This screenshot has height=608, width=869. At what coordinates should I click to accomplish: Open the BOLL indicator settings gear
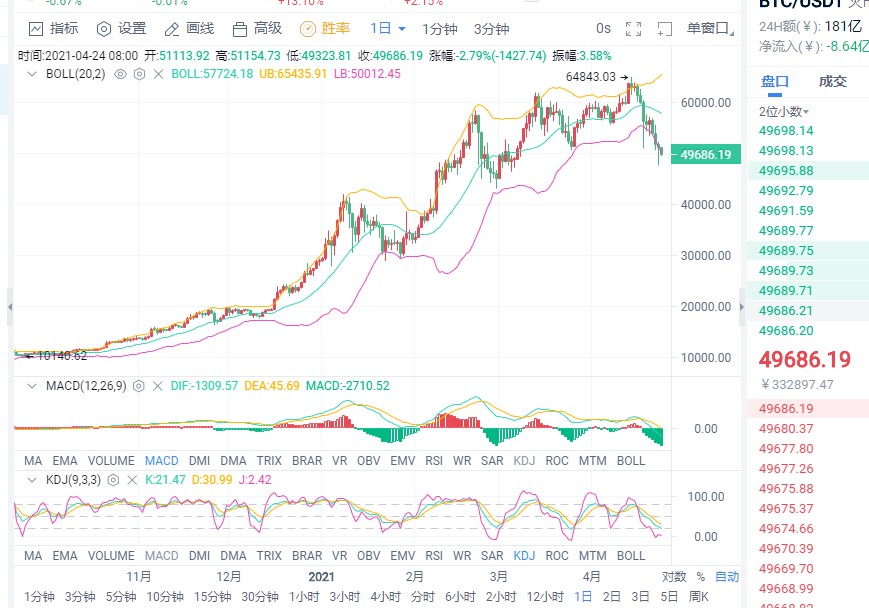[x=138, y=74]
